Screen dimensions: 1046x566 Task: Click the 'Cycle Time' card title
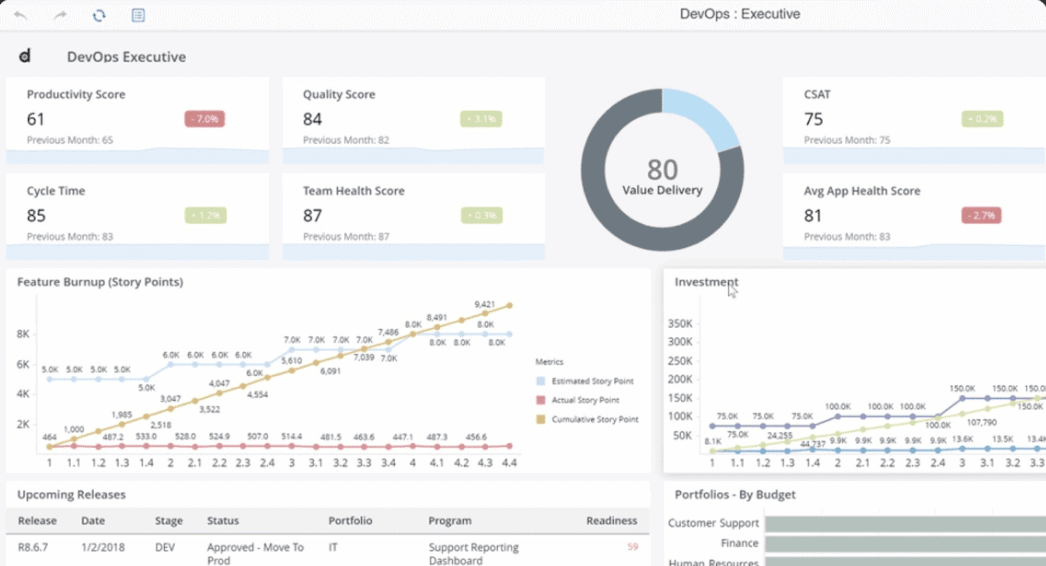(56, 191)
